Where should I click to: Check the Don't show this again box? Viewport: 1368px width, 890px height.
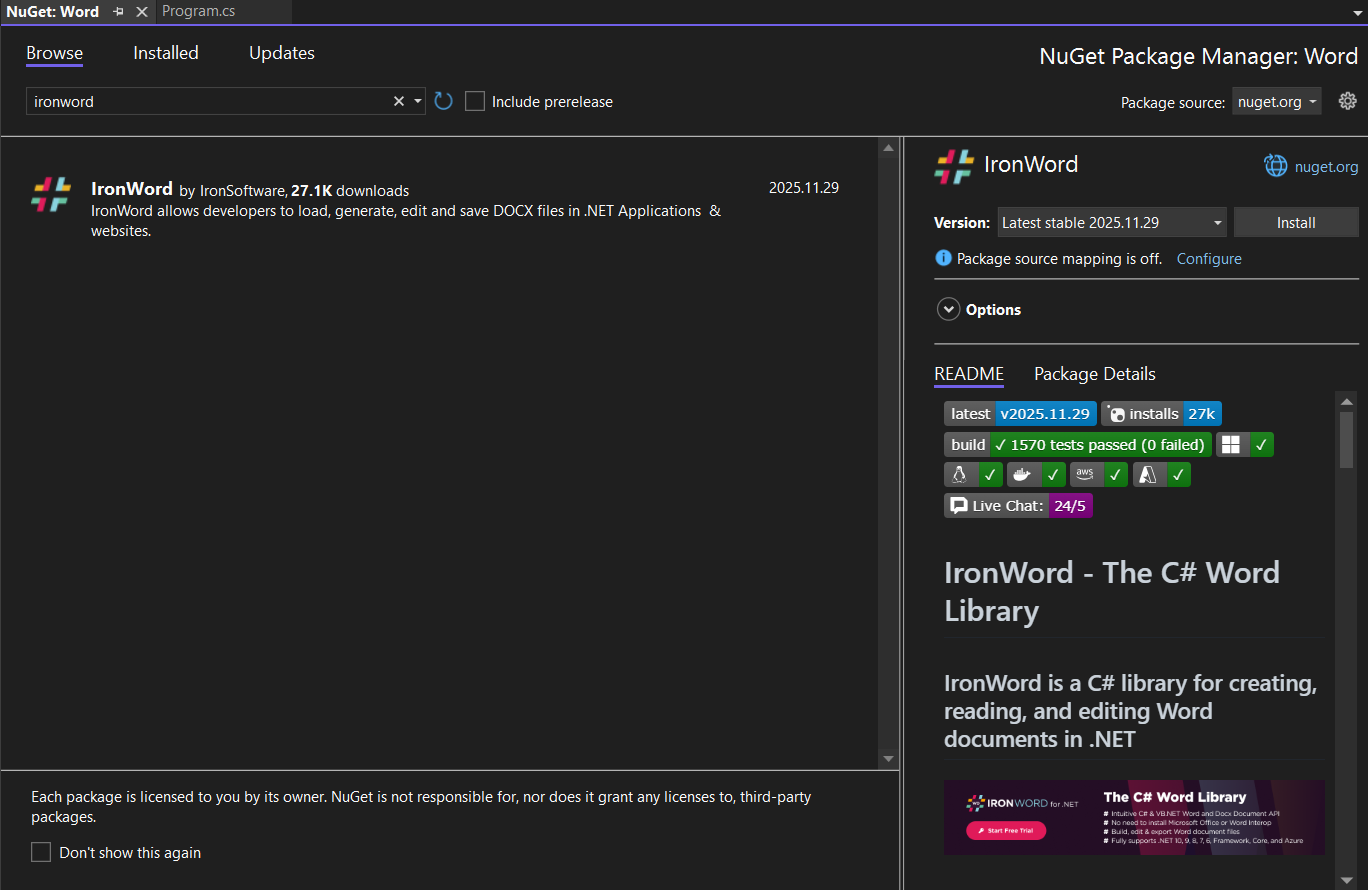coord(41,852)
